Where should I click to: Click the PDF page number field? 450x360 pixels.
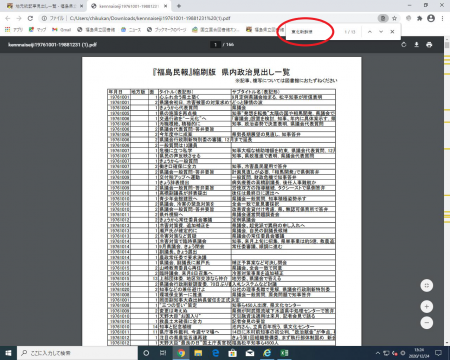215,45
